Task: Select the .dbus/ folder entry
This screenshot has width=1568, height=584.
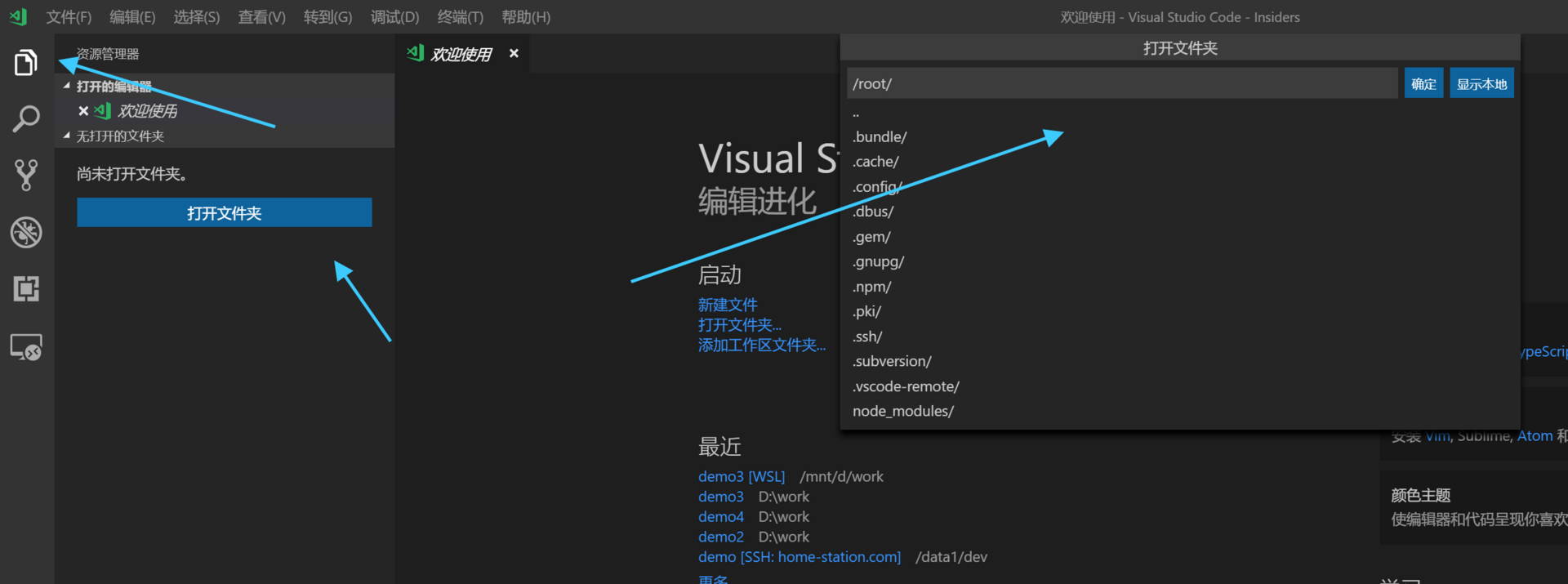Action: click(x=1180, y=212)
